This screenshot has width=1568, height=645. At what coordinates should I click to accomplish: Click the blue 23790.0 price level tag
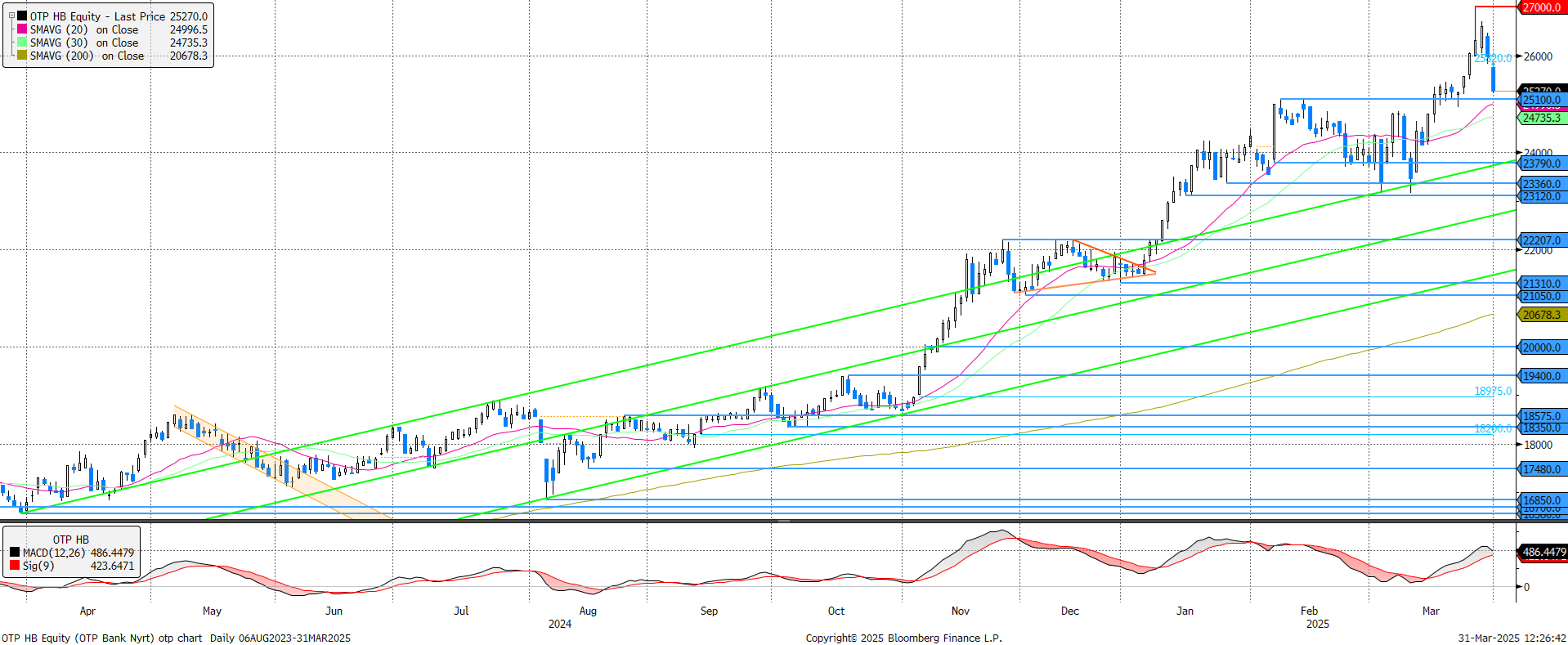1542,163
